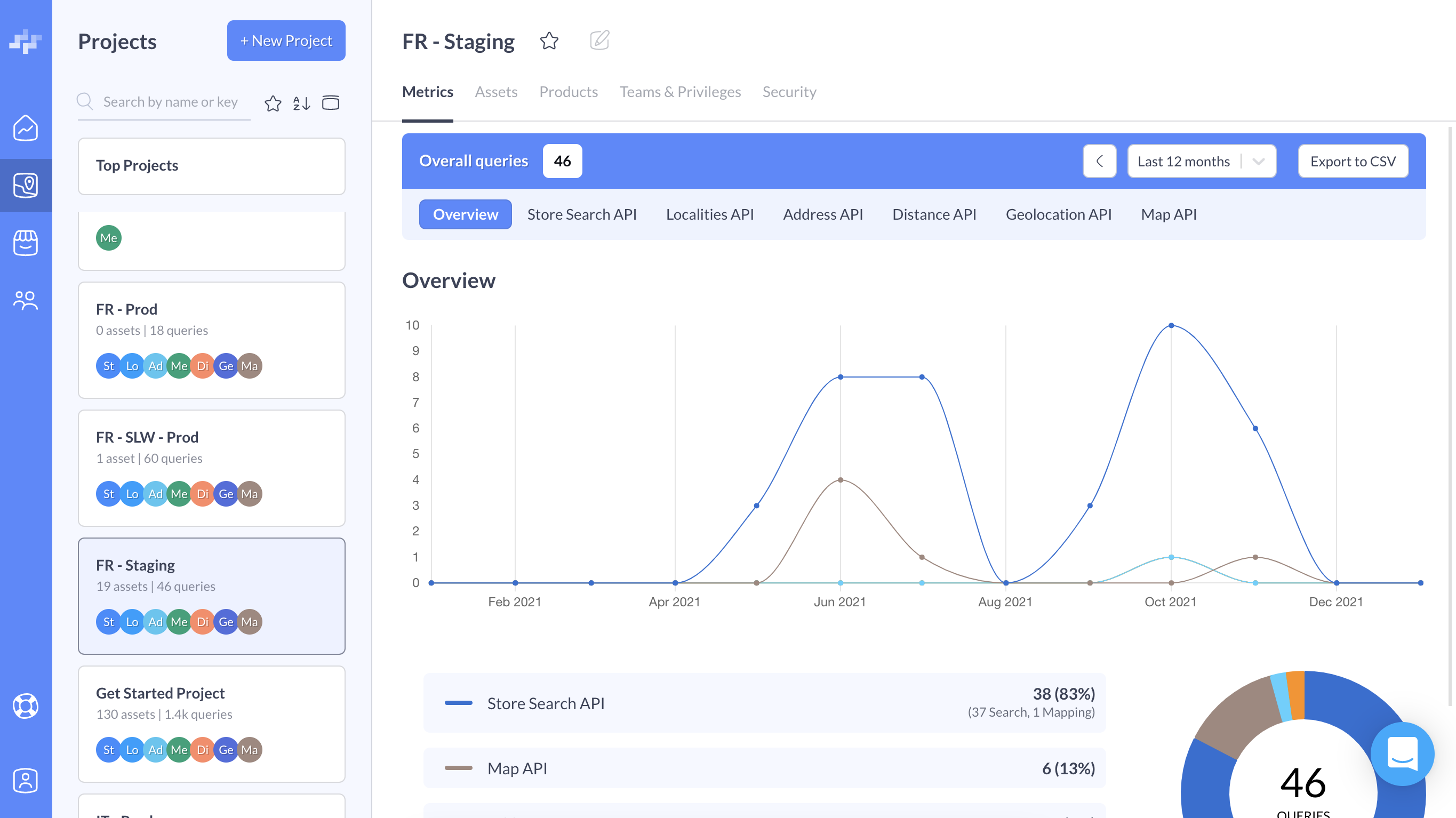1456x818 pixels.
Task: Expand the Top Projects section
Action: [x=211, y=166]
